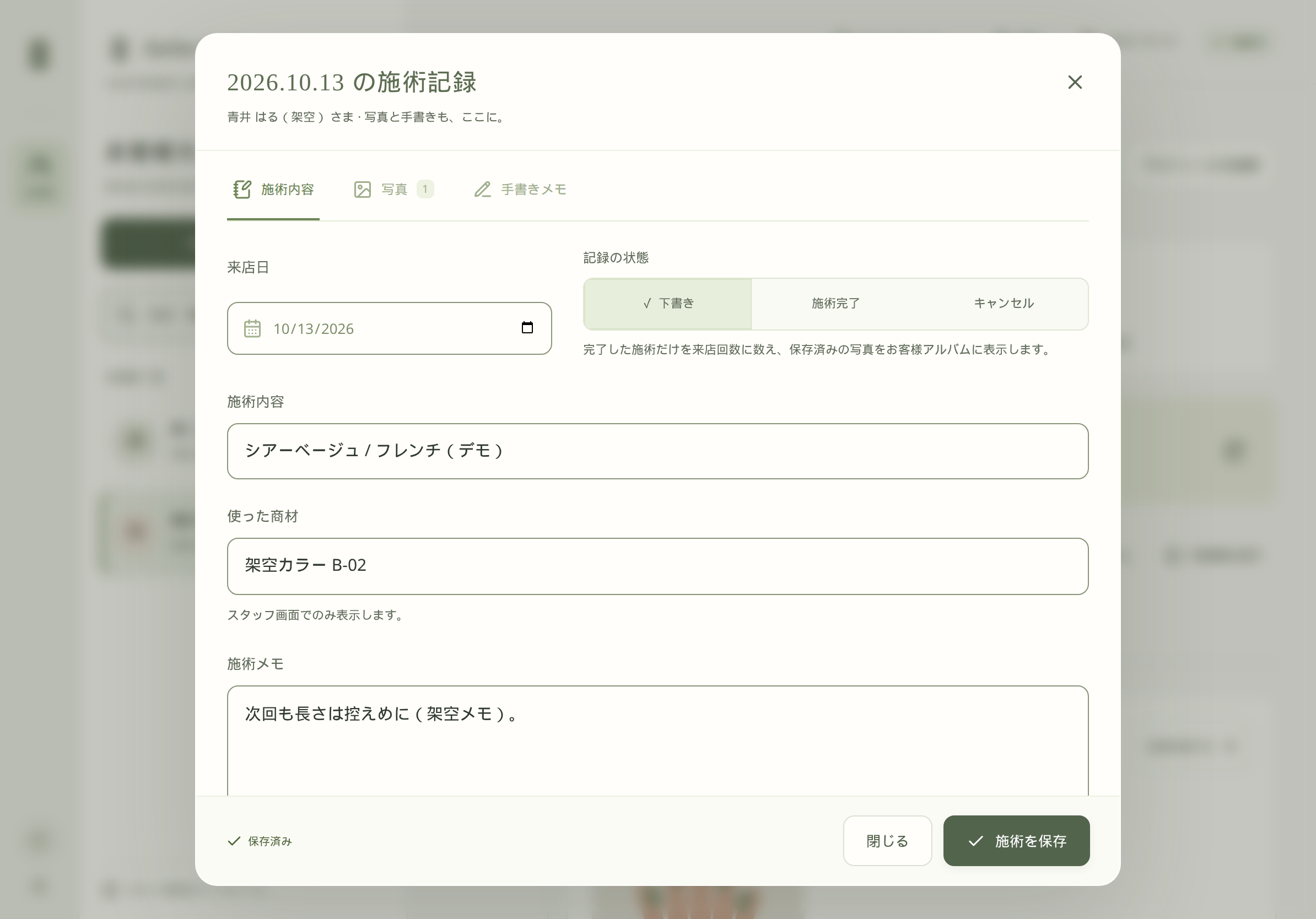Select 下書き record status
1316x919 pixels.
click(668, 304)
